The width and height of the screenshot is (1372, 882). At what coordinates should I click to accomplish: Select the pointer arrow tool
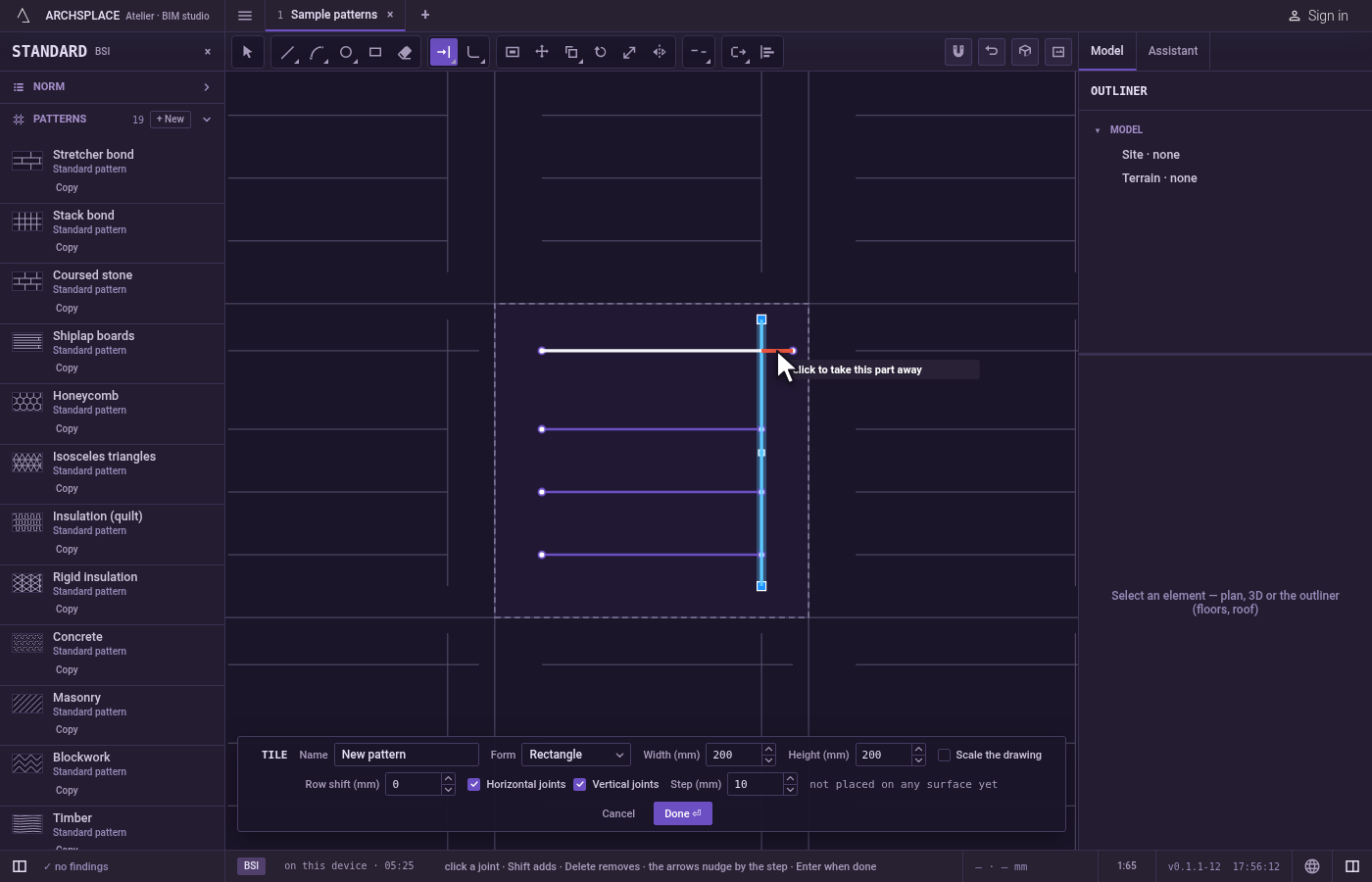pos(248,52)
